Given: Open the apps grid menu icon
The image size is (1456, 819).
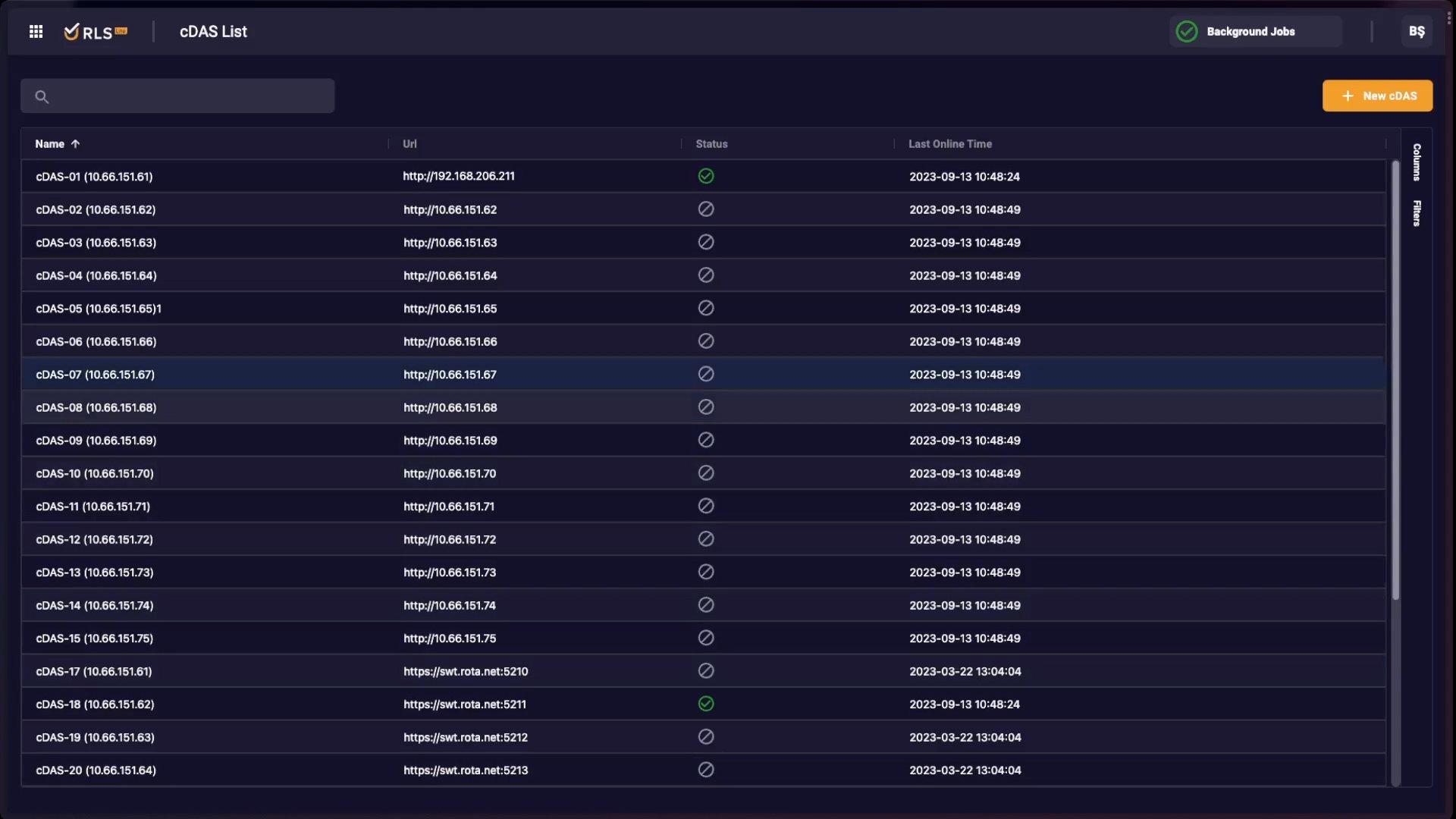Looking at the screenshot, I should (36, 31).
